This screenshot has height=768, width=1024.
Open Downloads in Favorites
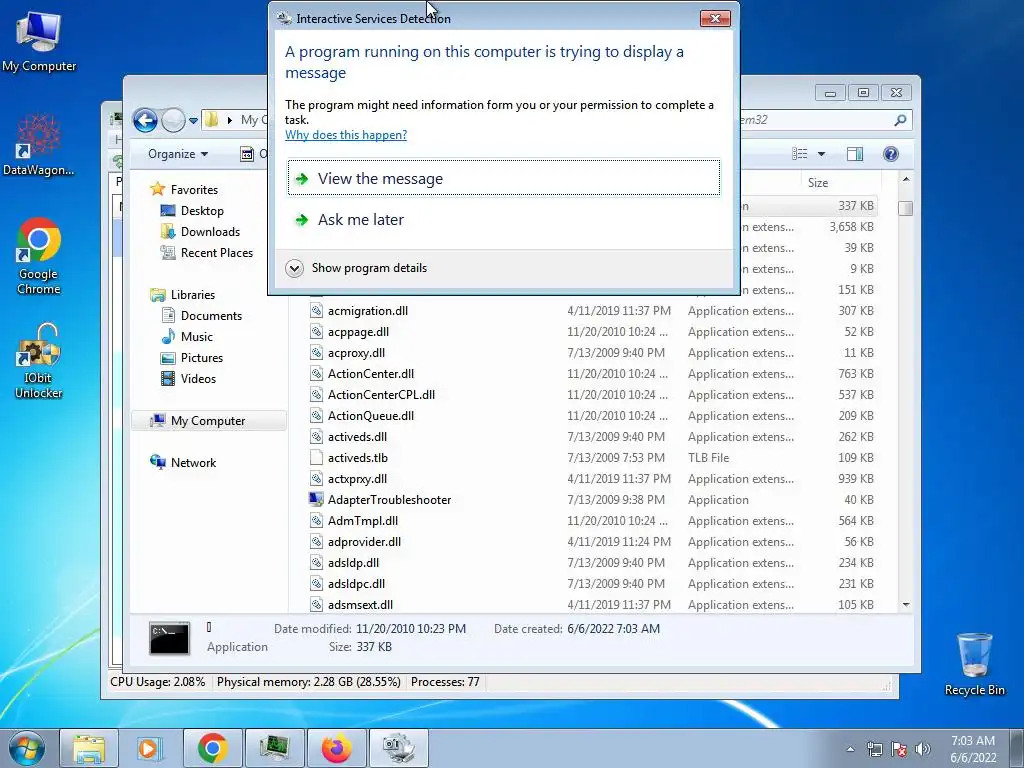pos(200,232)
